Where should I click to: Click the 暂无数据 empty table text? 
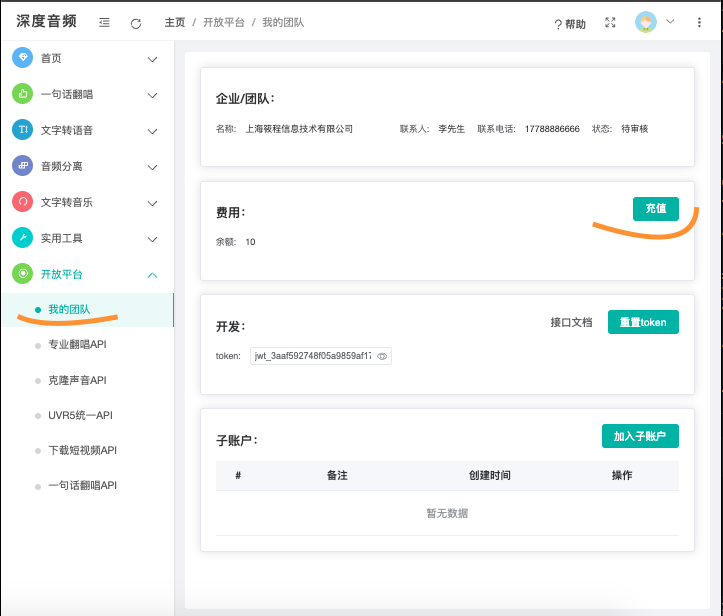447,513
